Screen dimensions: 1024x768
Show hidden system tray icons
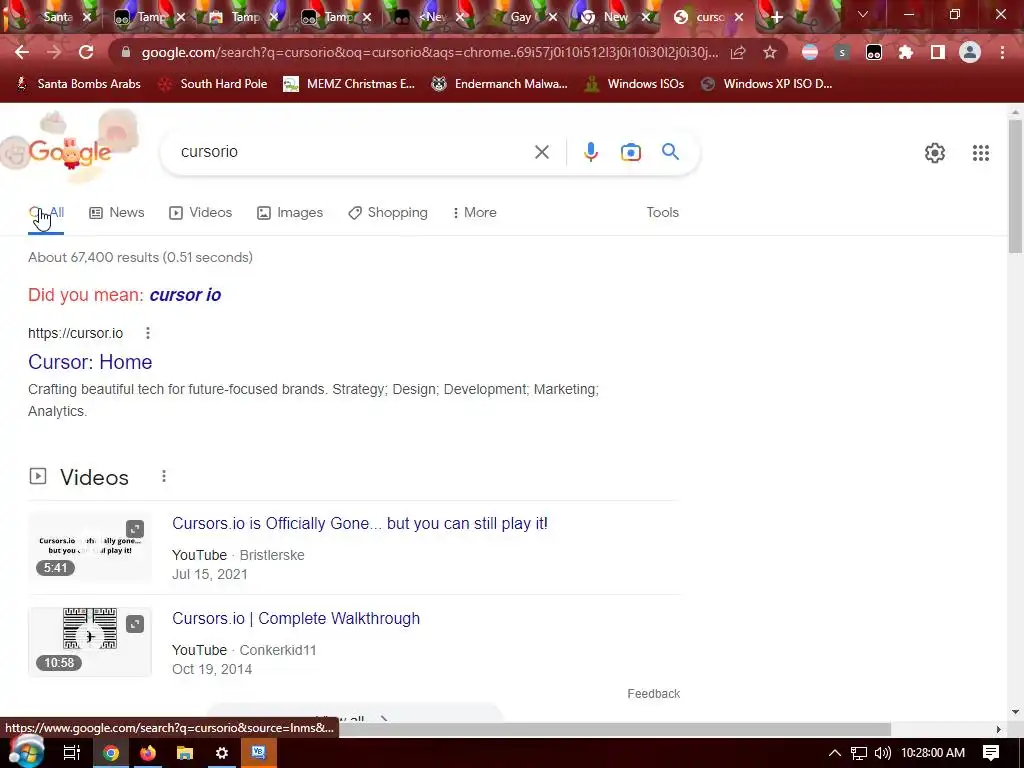[835, 753]
